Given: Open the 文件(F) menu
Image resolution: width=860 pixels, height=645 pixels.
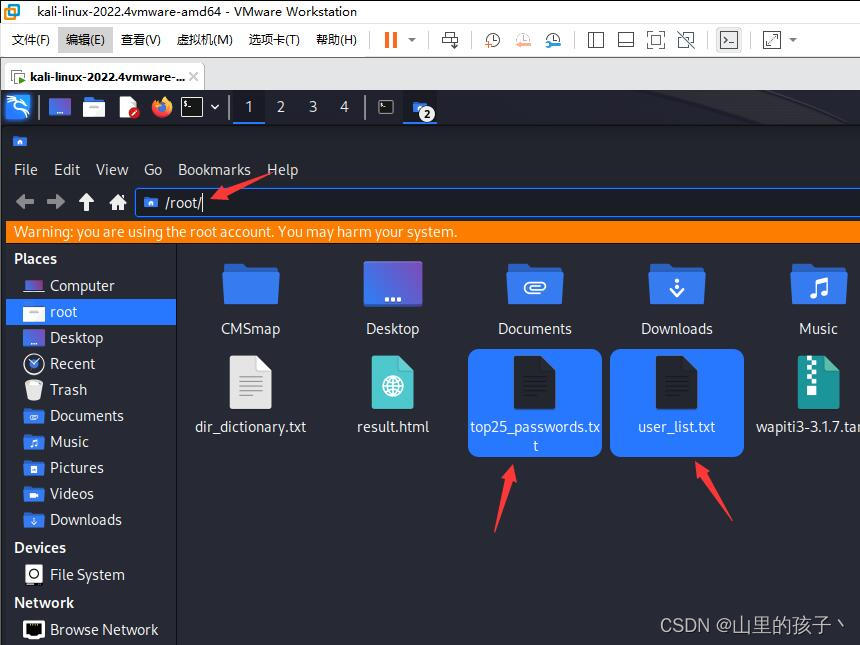Looking at the screenshot, I should pyautogui.click(x=31, y=40).
